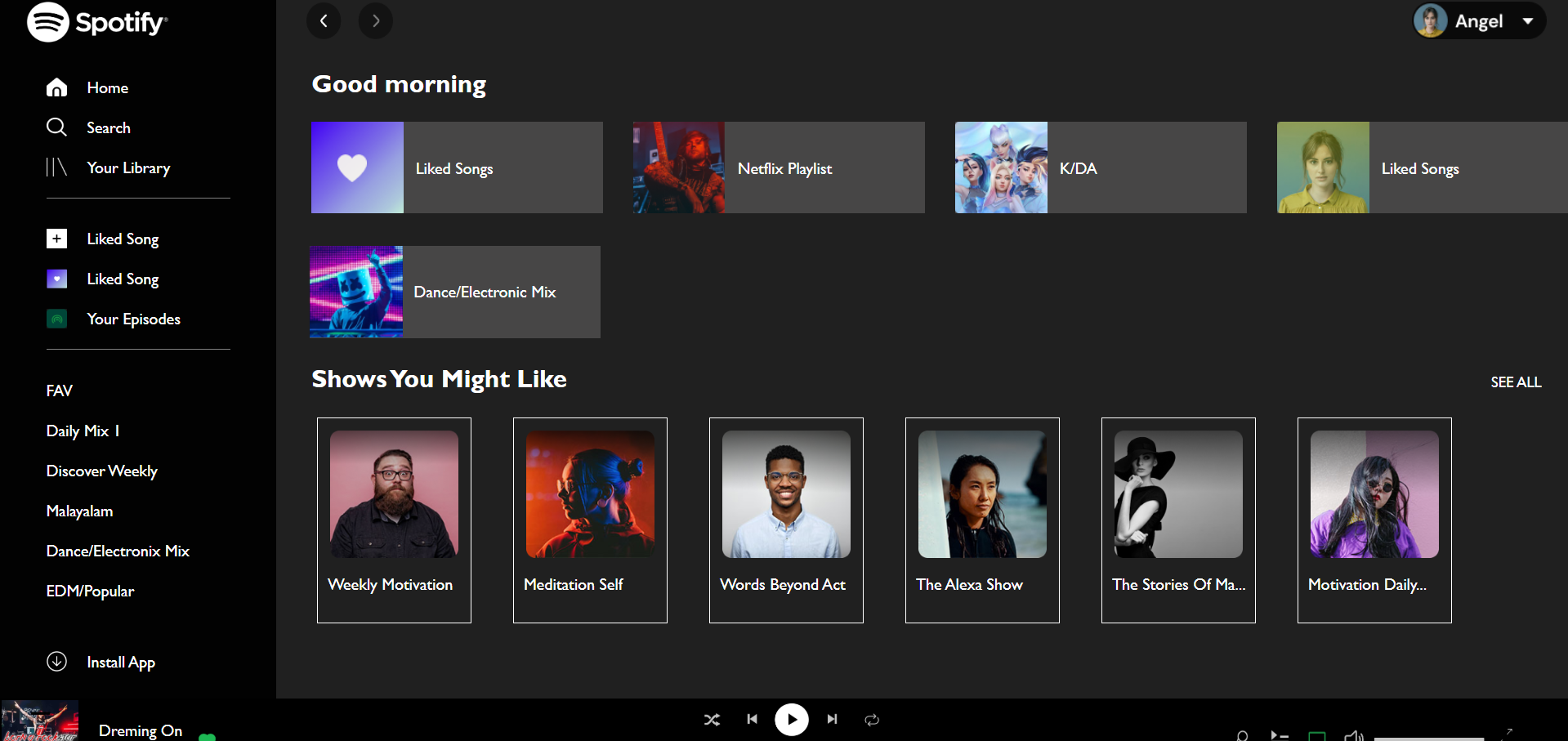
Task: Open Your Library
Action: coord(127,167)
